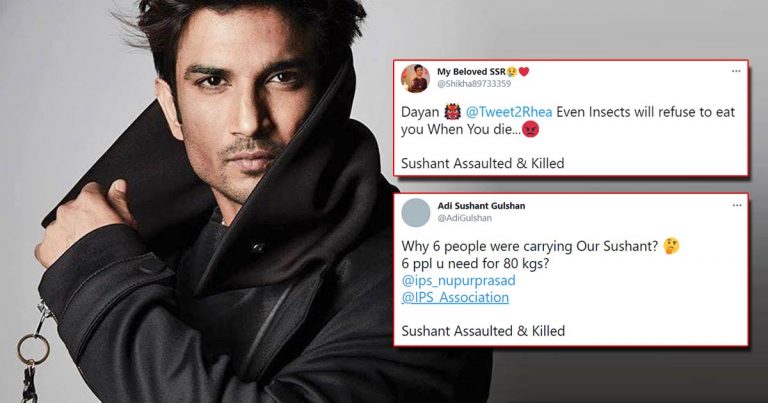Click My Beloved SSR profile avatar
Screen dimensions: 768x403
point(415,78)
